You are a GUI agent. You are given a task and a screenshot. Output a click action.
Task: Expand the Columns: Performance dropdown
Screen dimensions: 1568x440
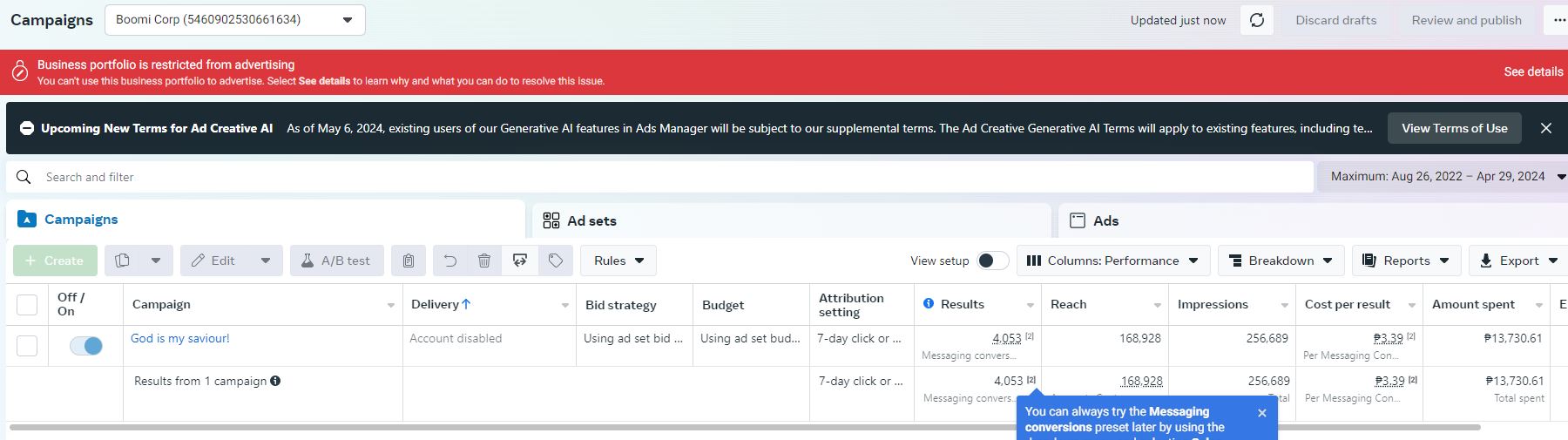1112,261
